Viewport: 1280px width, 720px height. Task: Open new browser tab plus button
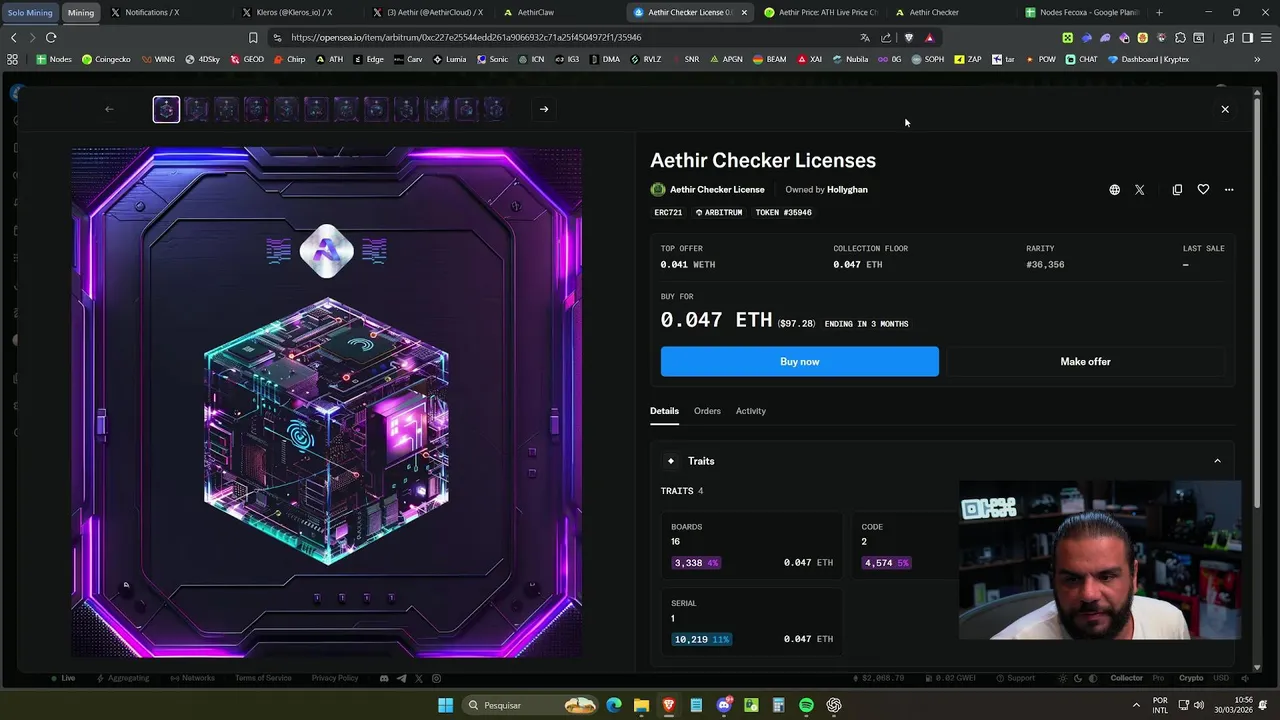[1159, 12]
